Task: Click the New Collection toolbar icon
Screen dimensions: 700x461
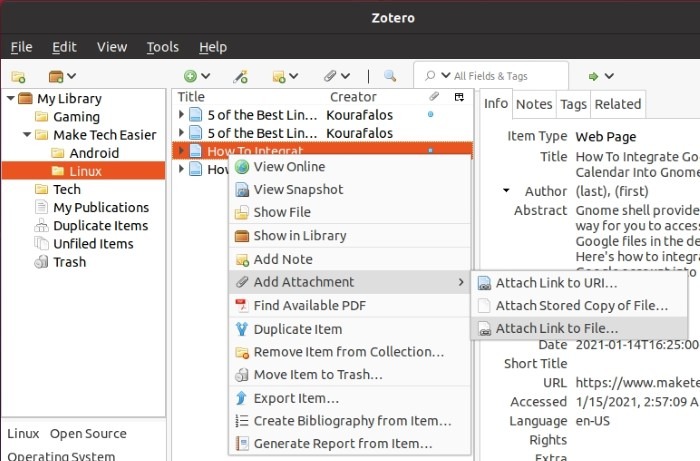Action: (18, 77)
